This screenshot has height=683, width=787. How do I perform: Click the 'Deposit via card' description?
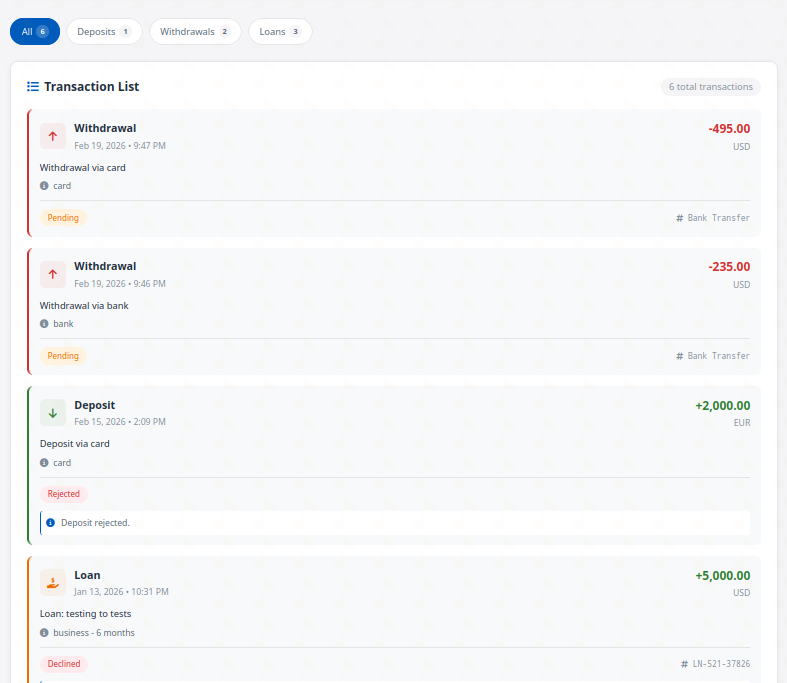75,444
